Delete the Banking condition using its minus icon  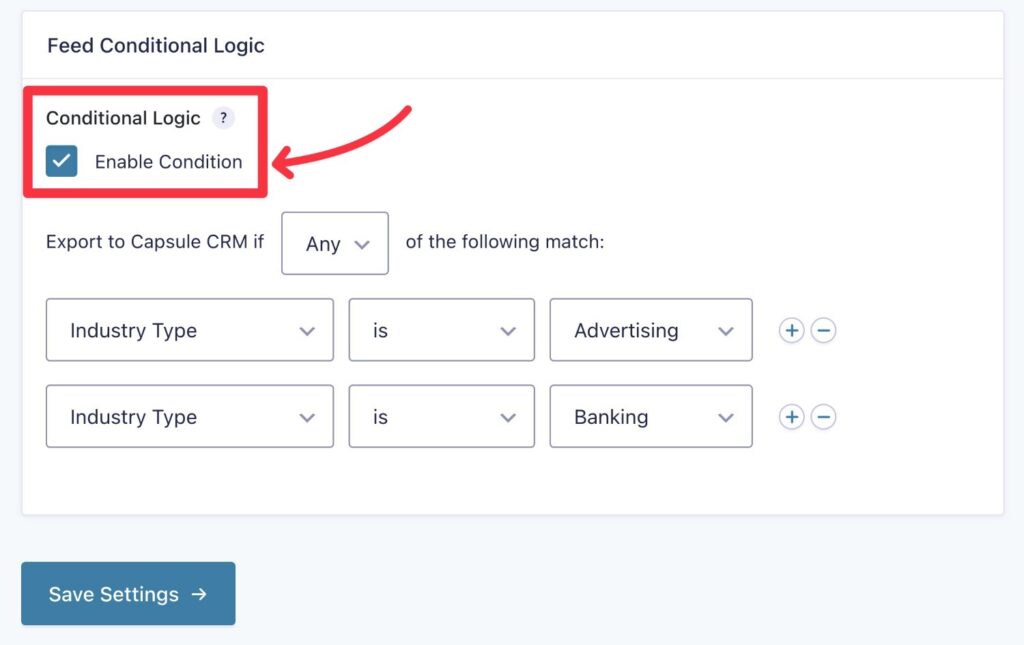point(823,417)
